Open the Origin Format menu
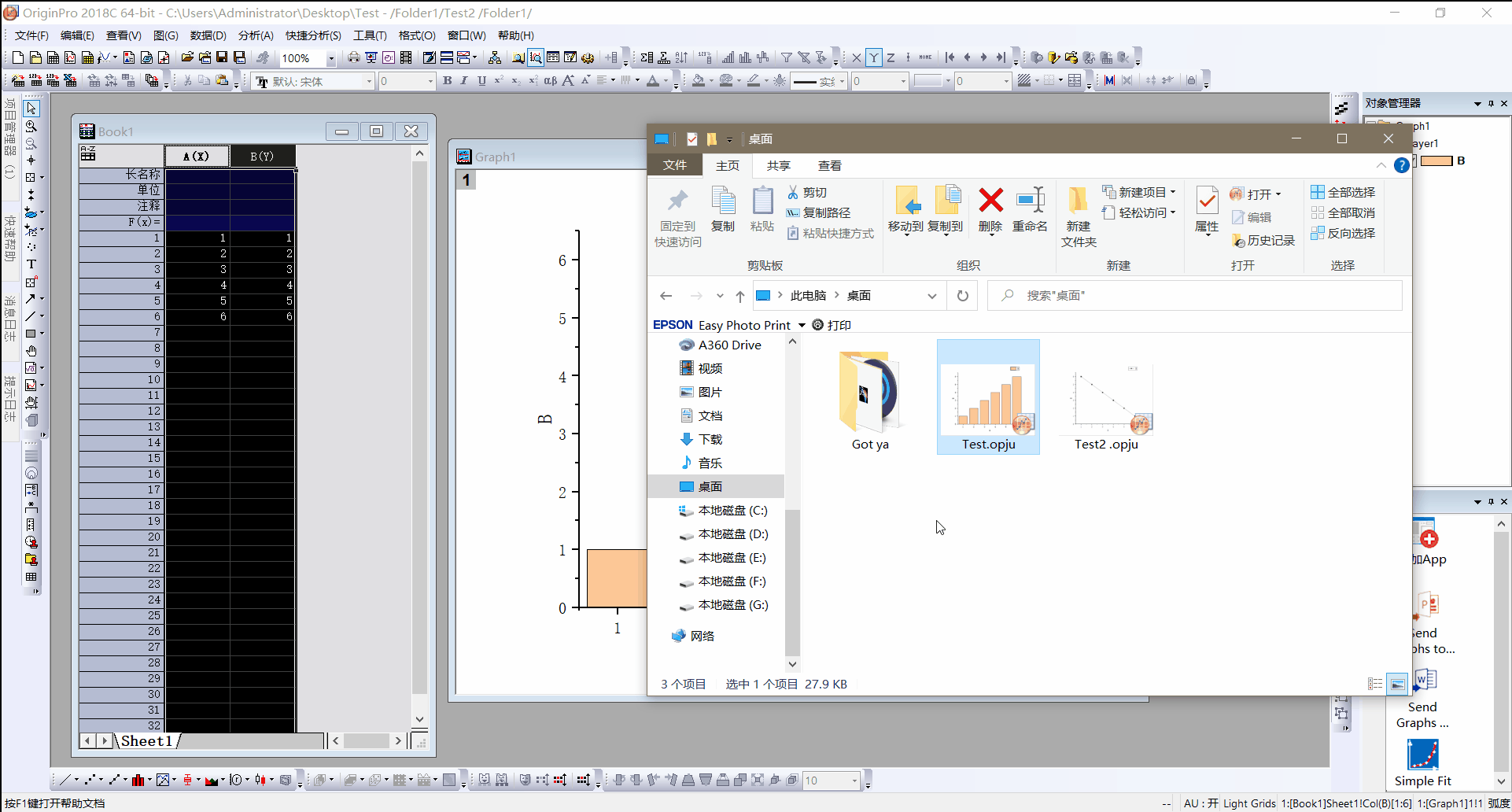1512x812 pixels. click(417, 35)
